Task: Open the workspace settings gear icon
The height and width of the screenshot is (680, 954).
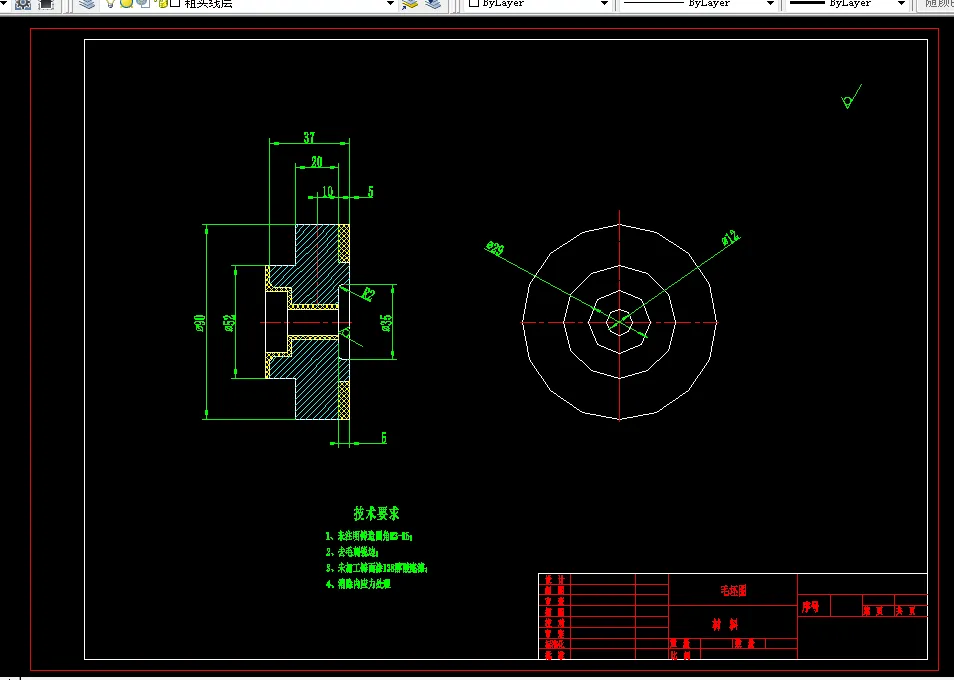Action: pyautogui.click(x=23, y=4)
